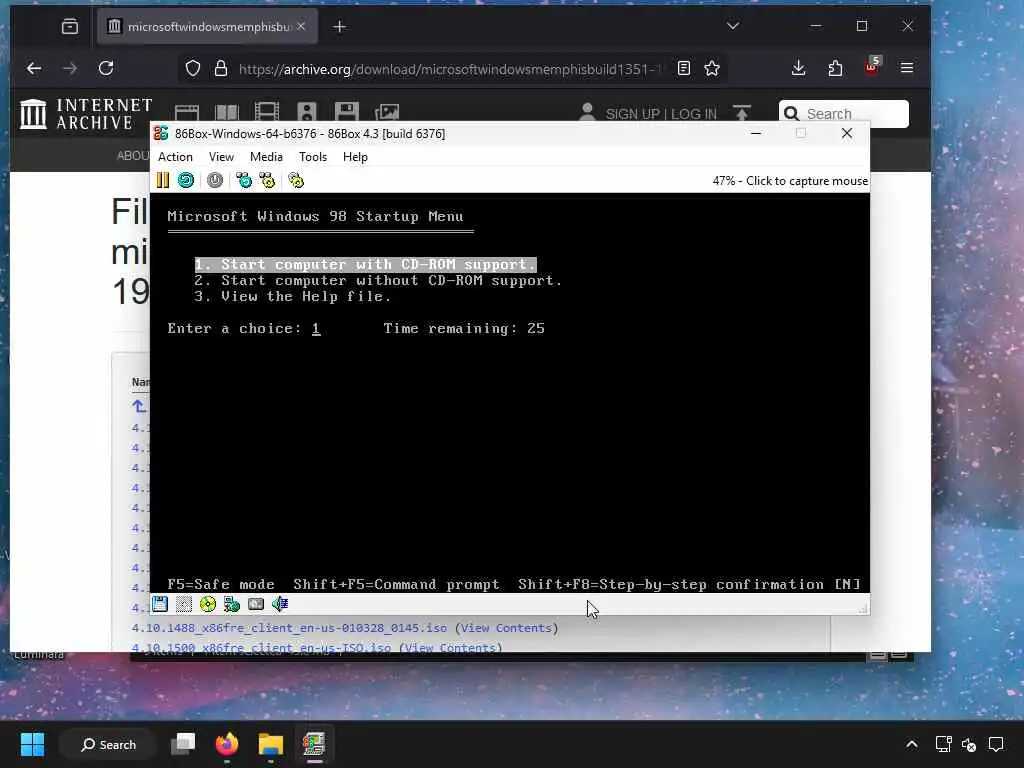Click the 86Box emulated display to capture mouse
This screenshot has height=768, width=1024.
point(509,393)
